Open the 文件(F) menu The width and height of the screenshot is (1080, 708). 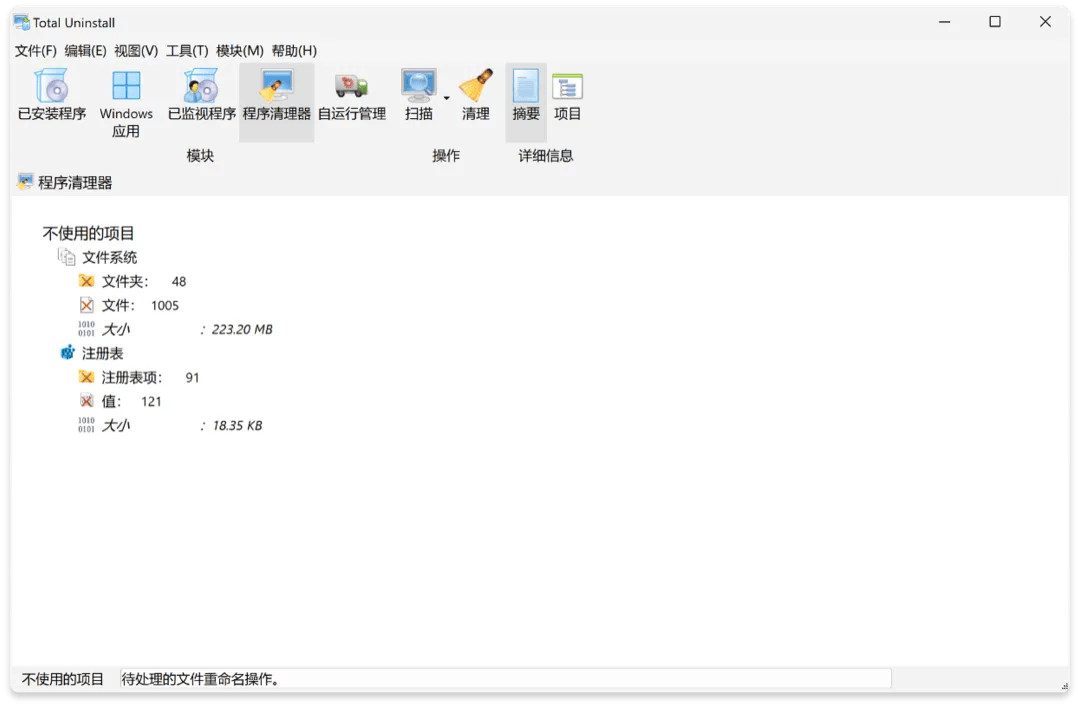tap(35, 51)
